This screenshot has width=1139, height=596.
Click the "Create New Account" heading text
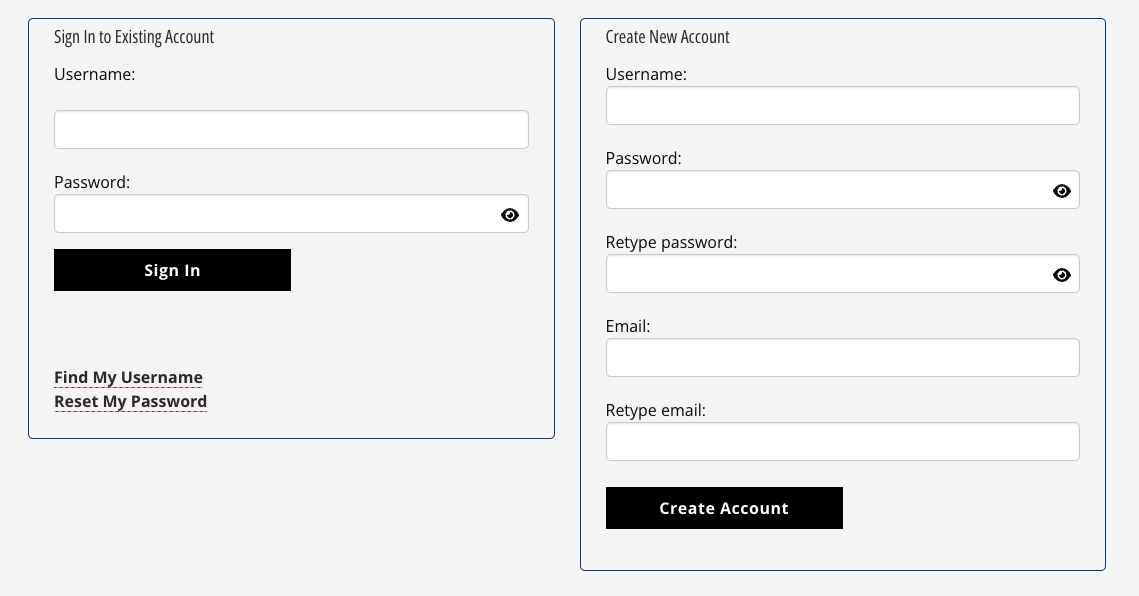[x=668, y=37]
